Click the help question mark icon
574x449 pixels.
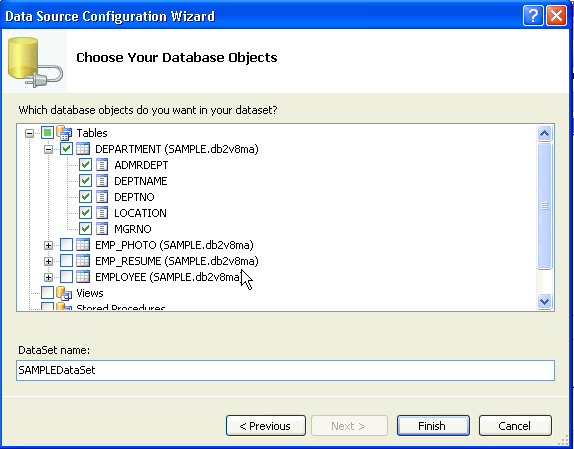[x=533, y=16]
